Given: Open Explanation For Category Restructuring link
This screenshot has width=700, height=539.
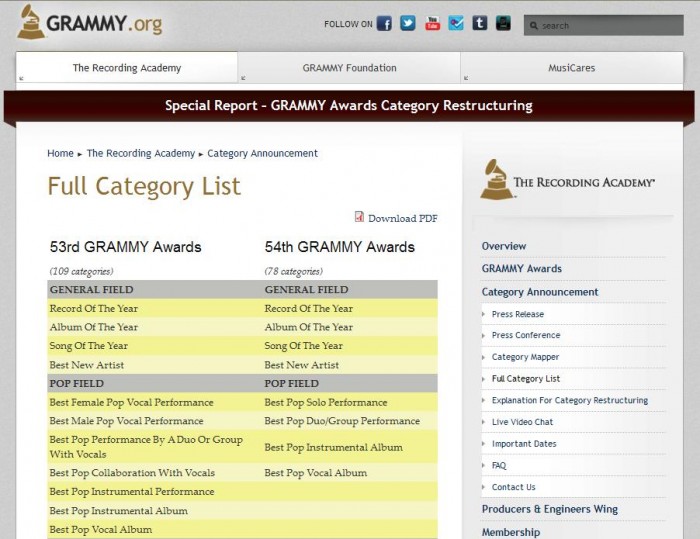Looking at the screenshot, I should click(570, 400).
